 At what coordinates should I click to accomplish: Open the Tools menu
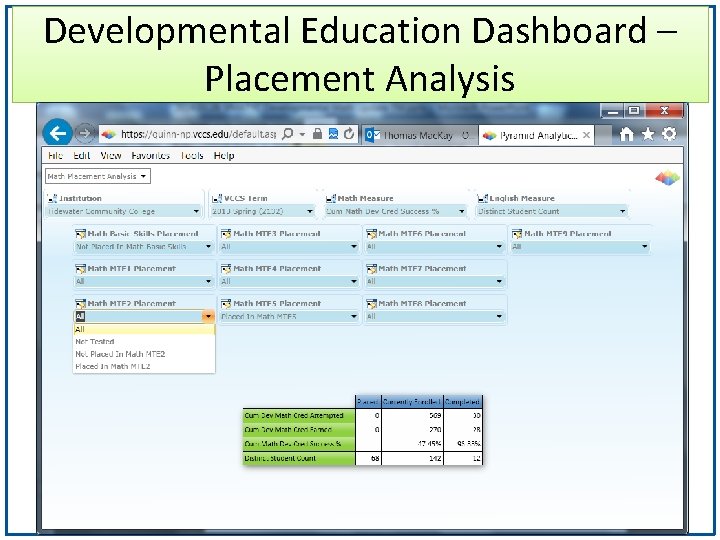point(191,156)
